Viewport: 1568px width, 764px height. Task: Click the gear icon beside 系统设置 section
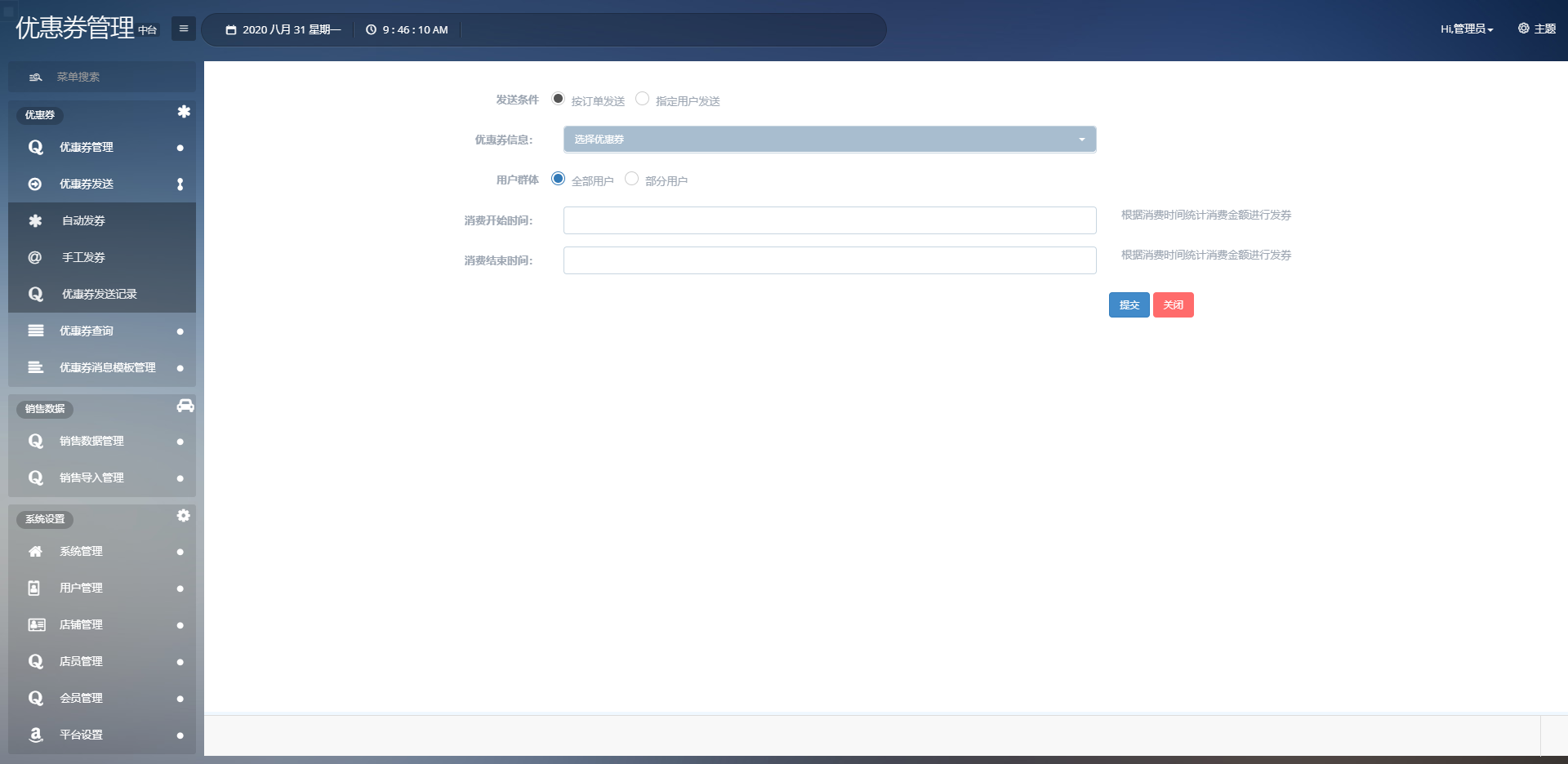[184, 516]
